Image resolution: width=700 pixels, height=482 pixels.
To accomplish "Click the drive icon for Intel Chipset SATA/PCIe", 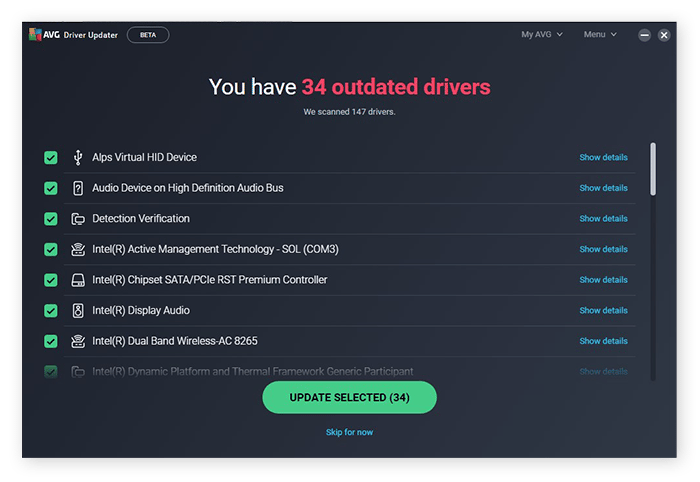I will coord(78,280).
